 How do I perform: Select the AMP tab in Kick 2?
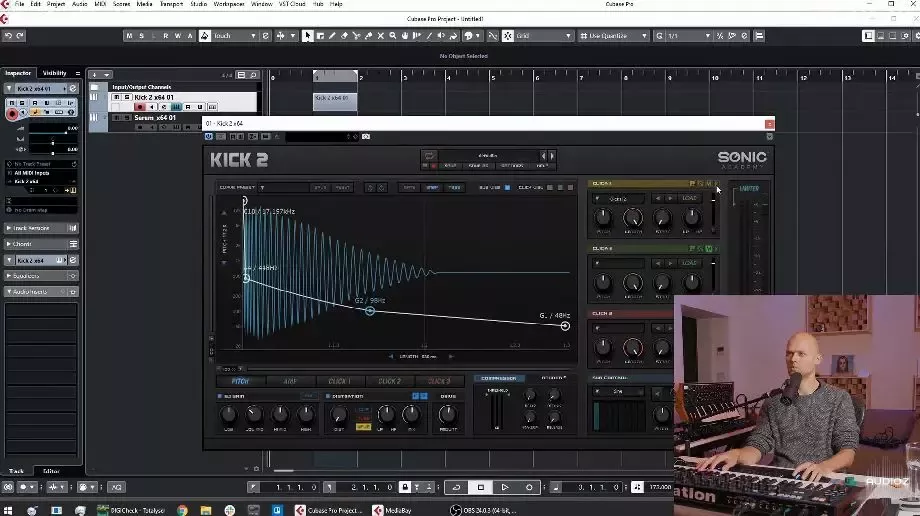(x=290, y=381)
